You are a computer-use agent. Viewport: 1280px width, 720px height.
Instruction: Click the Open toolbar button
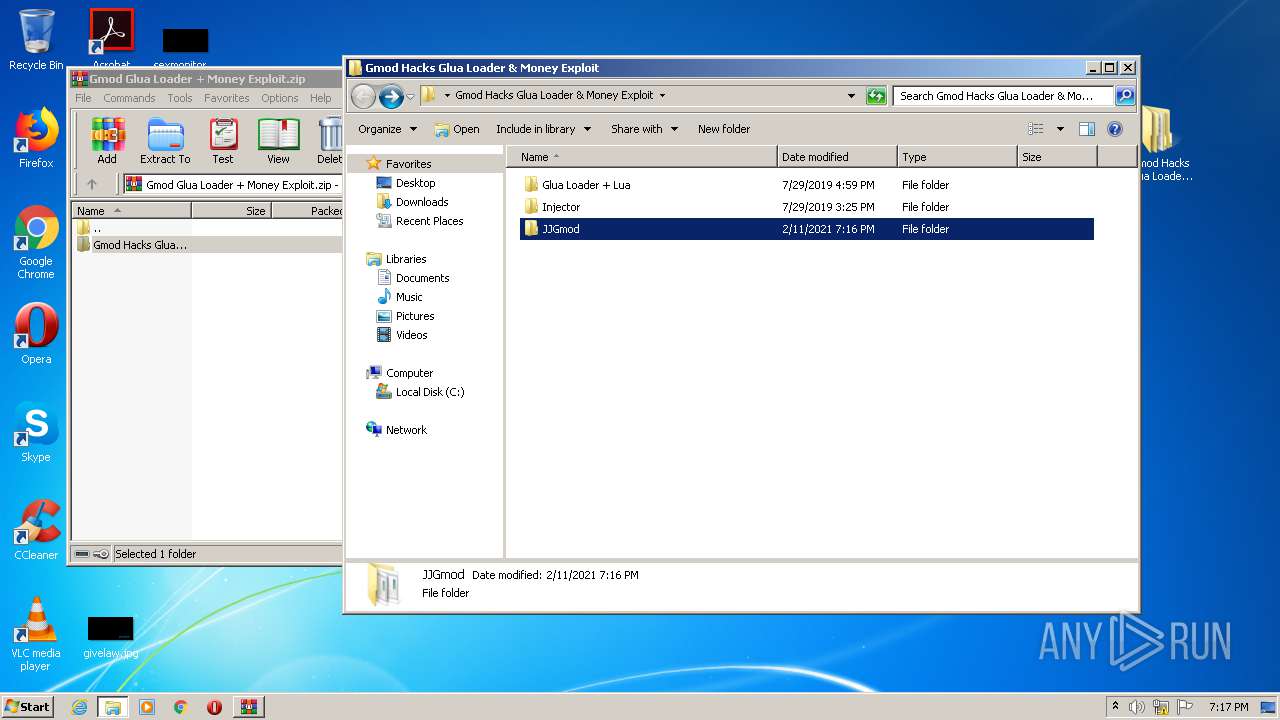coord(457,129)
